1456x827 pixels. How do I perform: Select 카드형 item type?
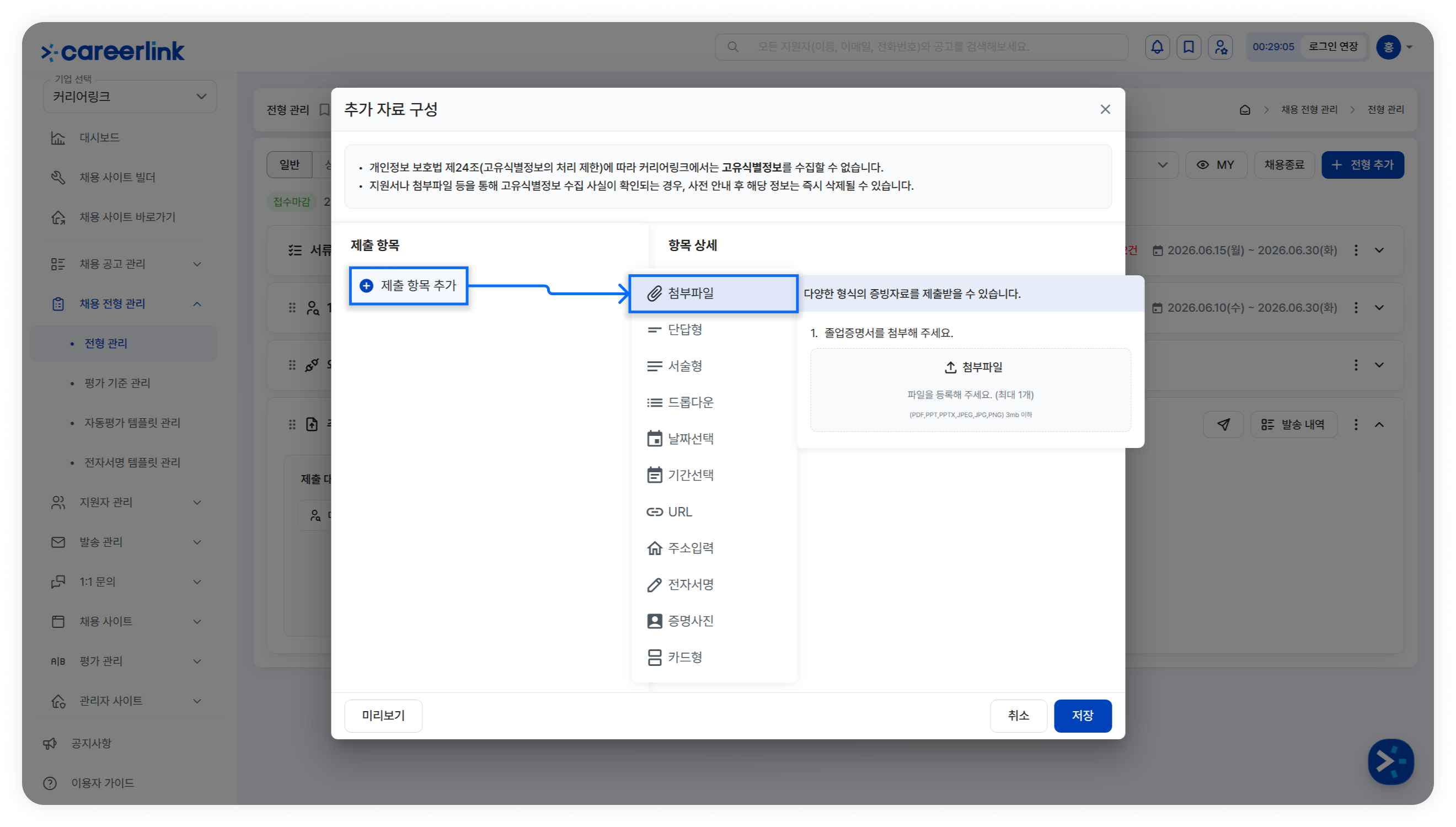(713, 657)
